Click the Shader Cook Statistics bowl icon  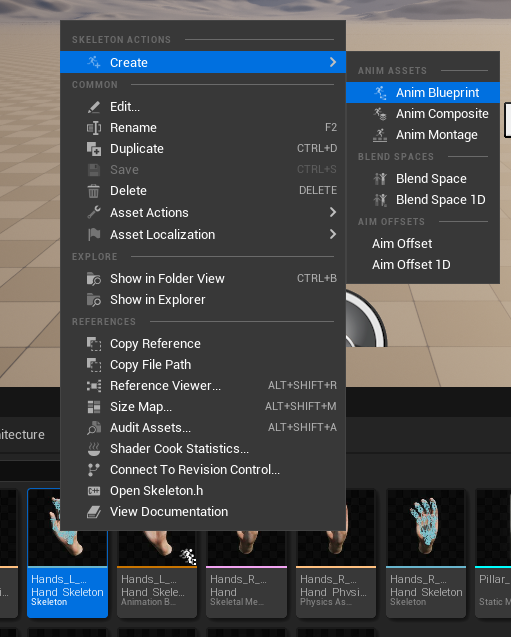point(94,448)
